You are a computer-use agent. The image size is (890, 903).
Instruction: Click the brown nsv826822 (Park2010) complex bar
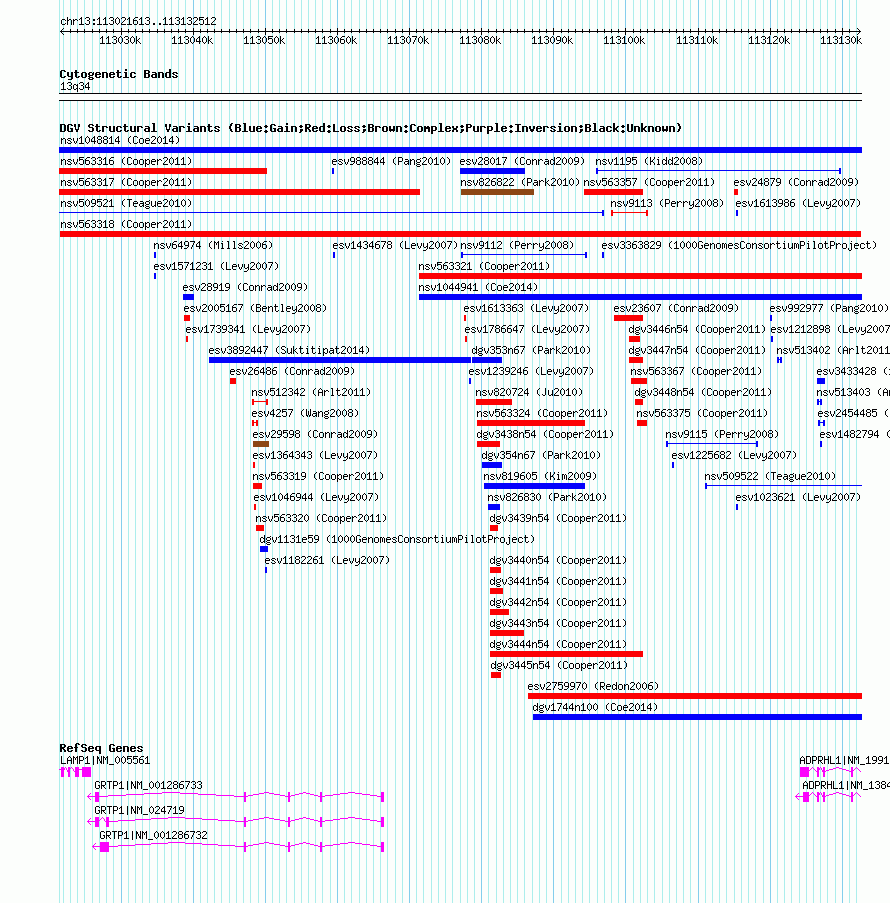pos(497,192)
